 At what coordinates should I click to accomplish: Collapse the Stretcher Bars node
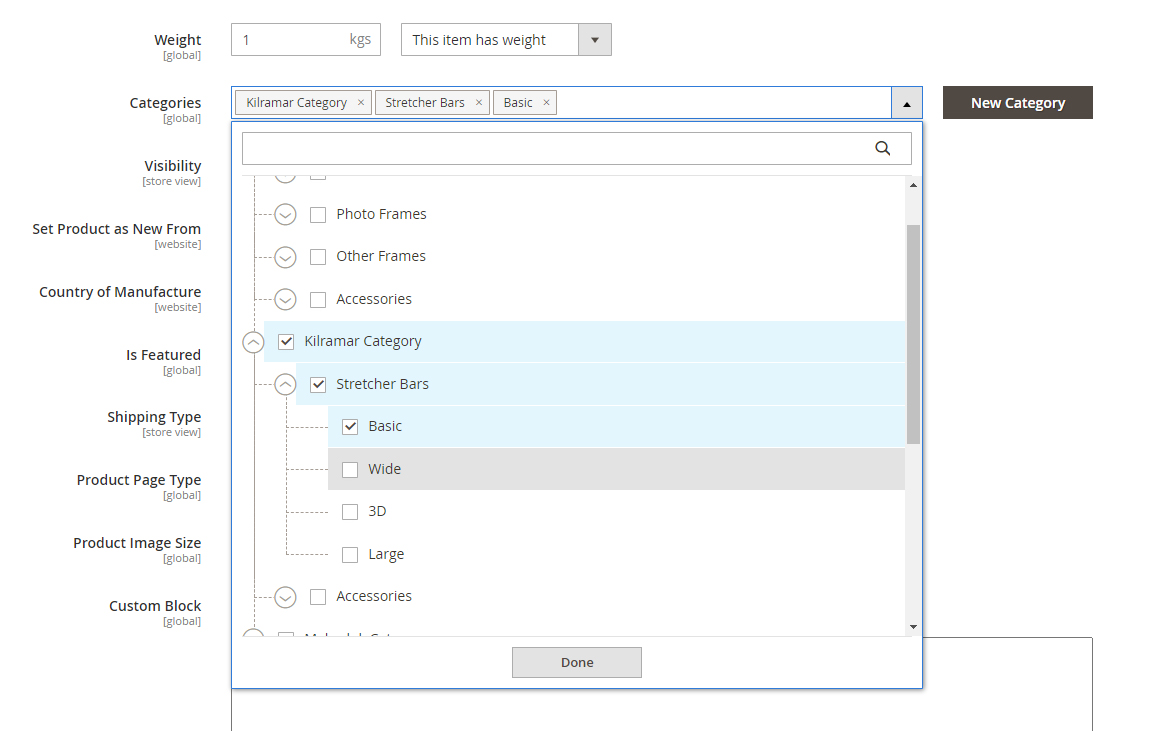(286, 385)
